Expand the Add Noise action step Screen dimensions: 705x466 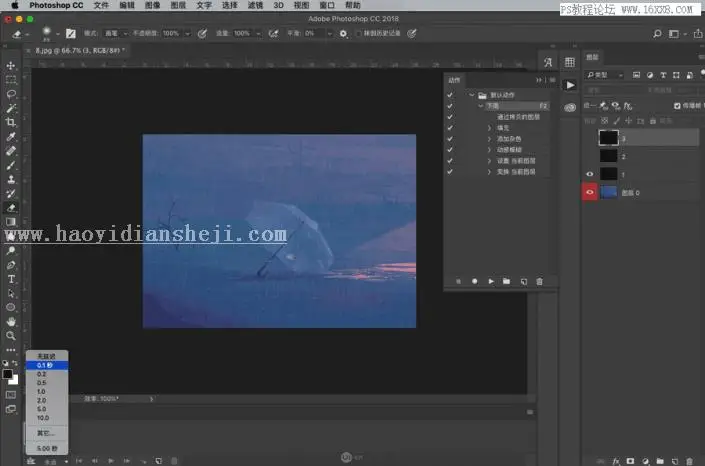tap(490, 139)
